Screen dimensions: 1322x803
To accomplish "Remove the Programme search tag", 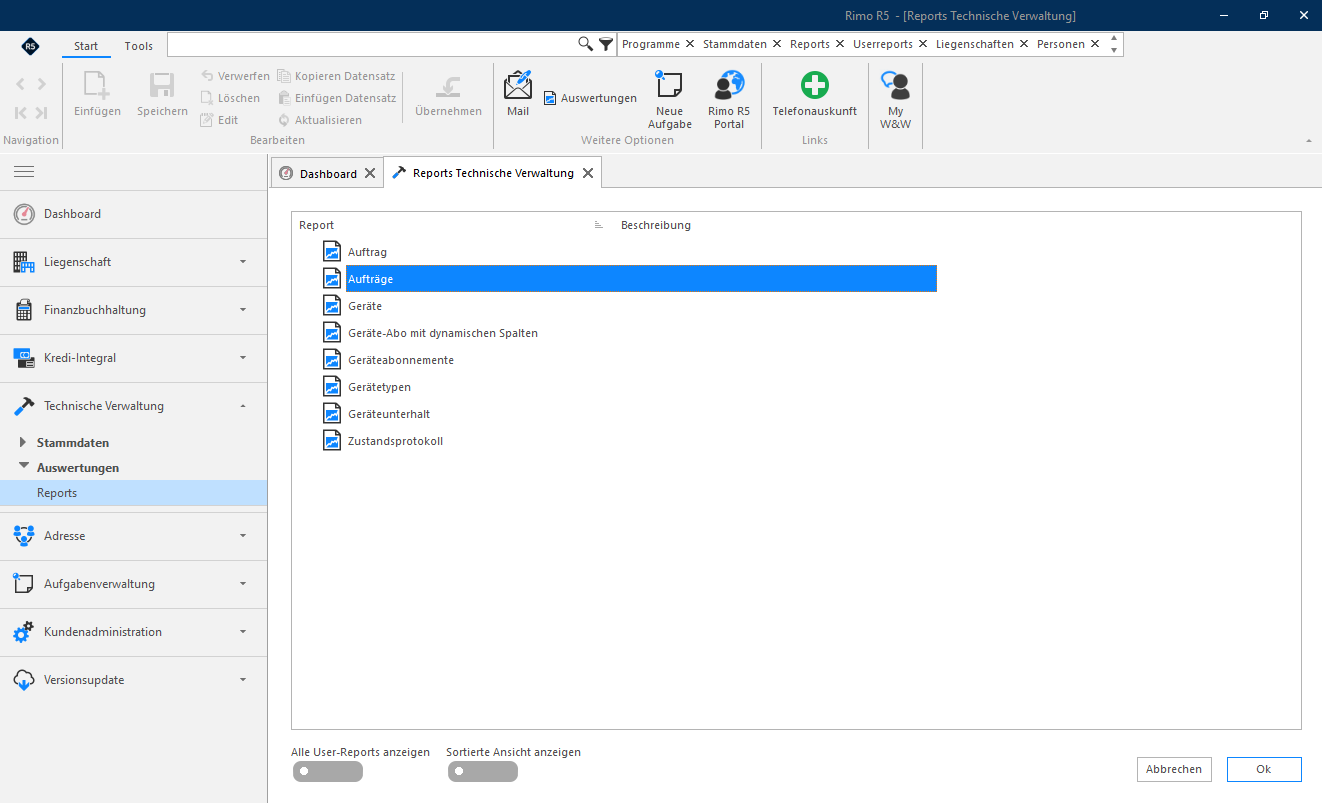I will [690, 44].
